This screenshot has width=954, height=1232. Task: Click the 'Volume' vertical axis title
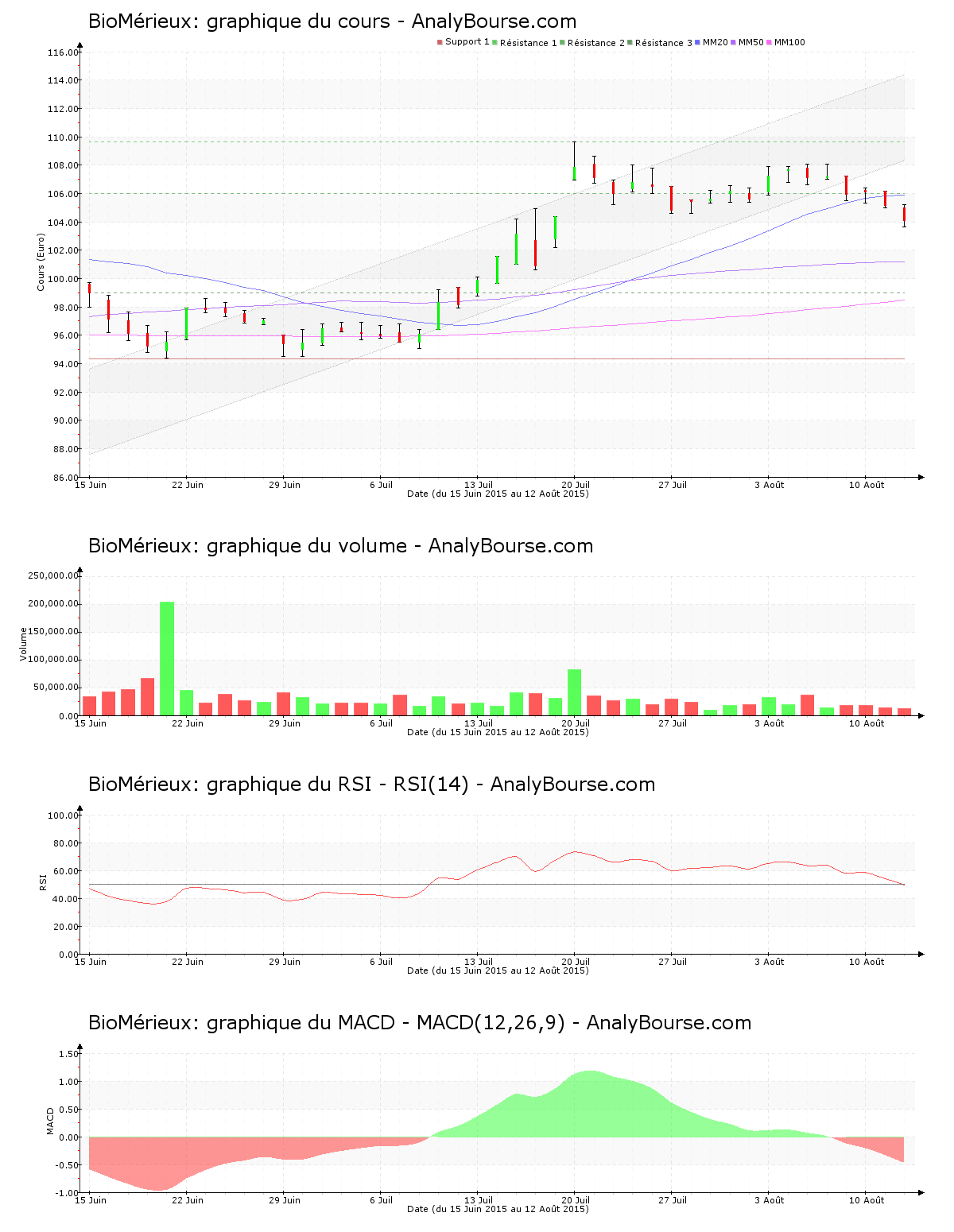(x=23, y=644)
